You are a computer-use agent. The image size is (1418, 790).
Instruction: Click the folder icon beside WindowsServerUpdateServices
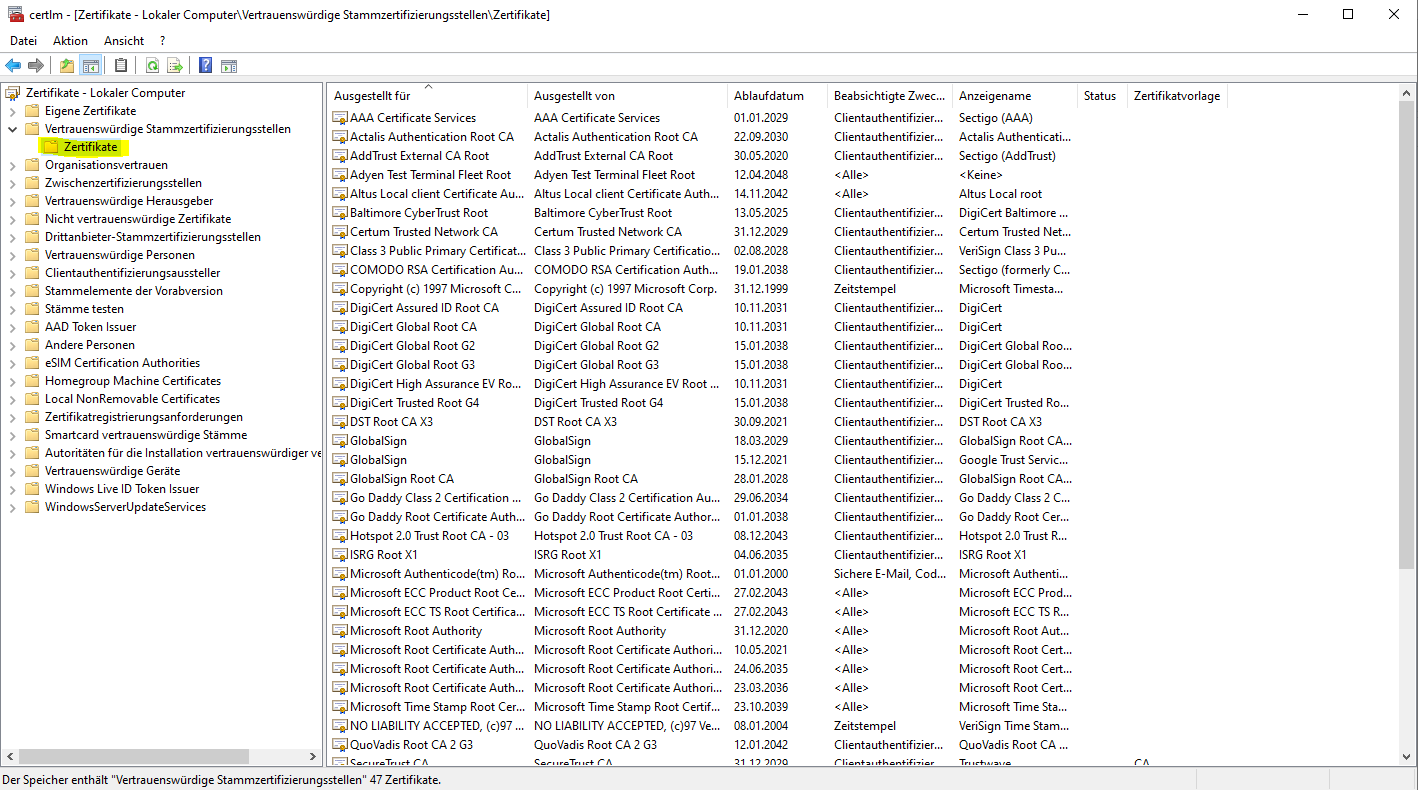pyautogui.click(x=32, y=507)
